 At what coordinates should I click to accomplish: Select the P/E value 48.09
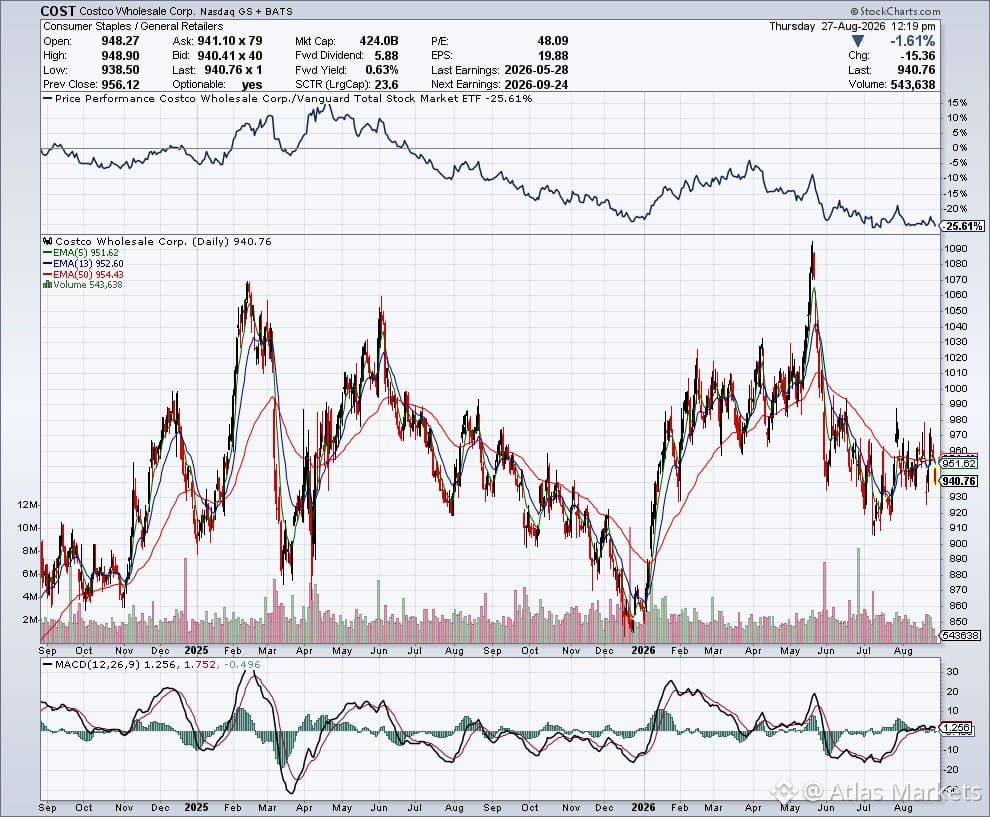pos(552,41)
